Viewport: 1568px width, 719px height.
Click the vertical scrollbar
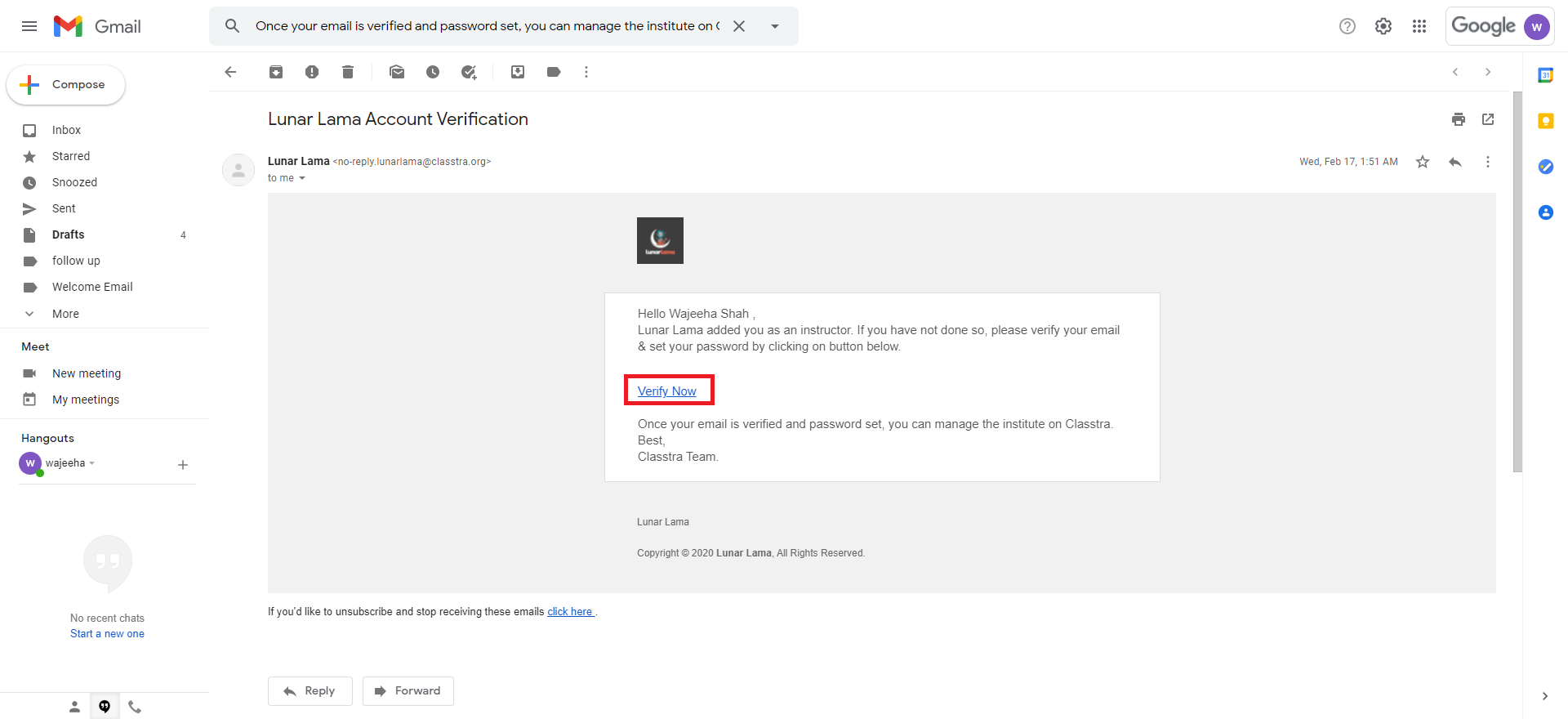(x=1517, y=282)
